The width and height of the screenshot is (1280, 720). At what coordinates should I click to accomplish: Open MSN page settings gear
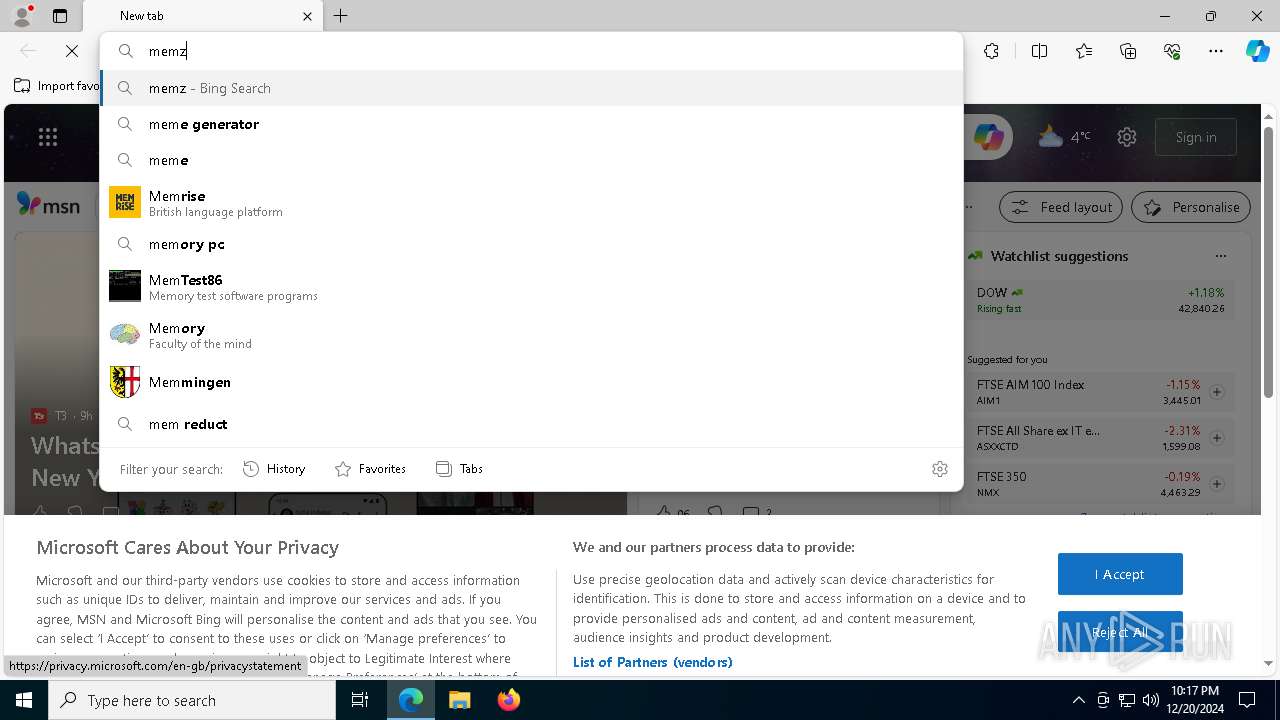tap(1127, 137)
